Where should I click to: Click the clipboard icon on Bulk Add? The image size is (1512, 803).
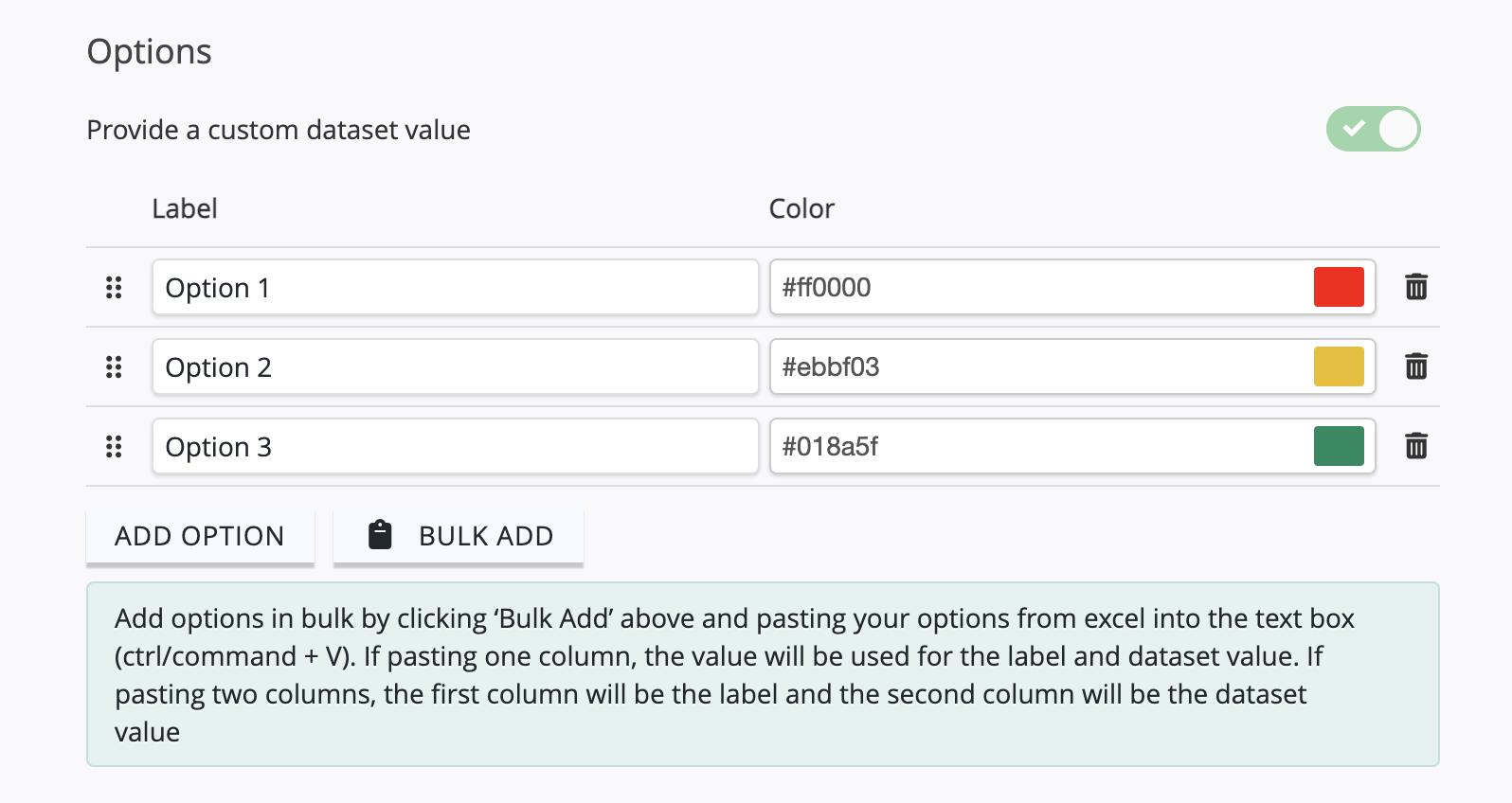(x=380, y=535)
